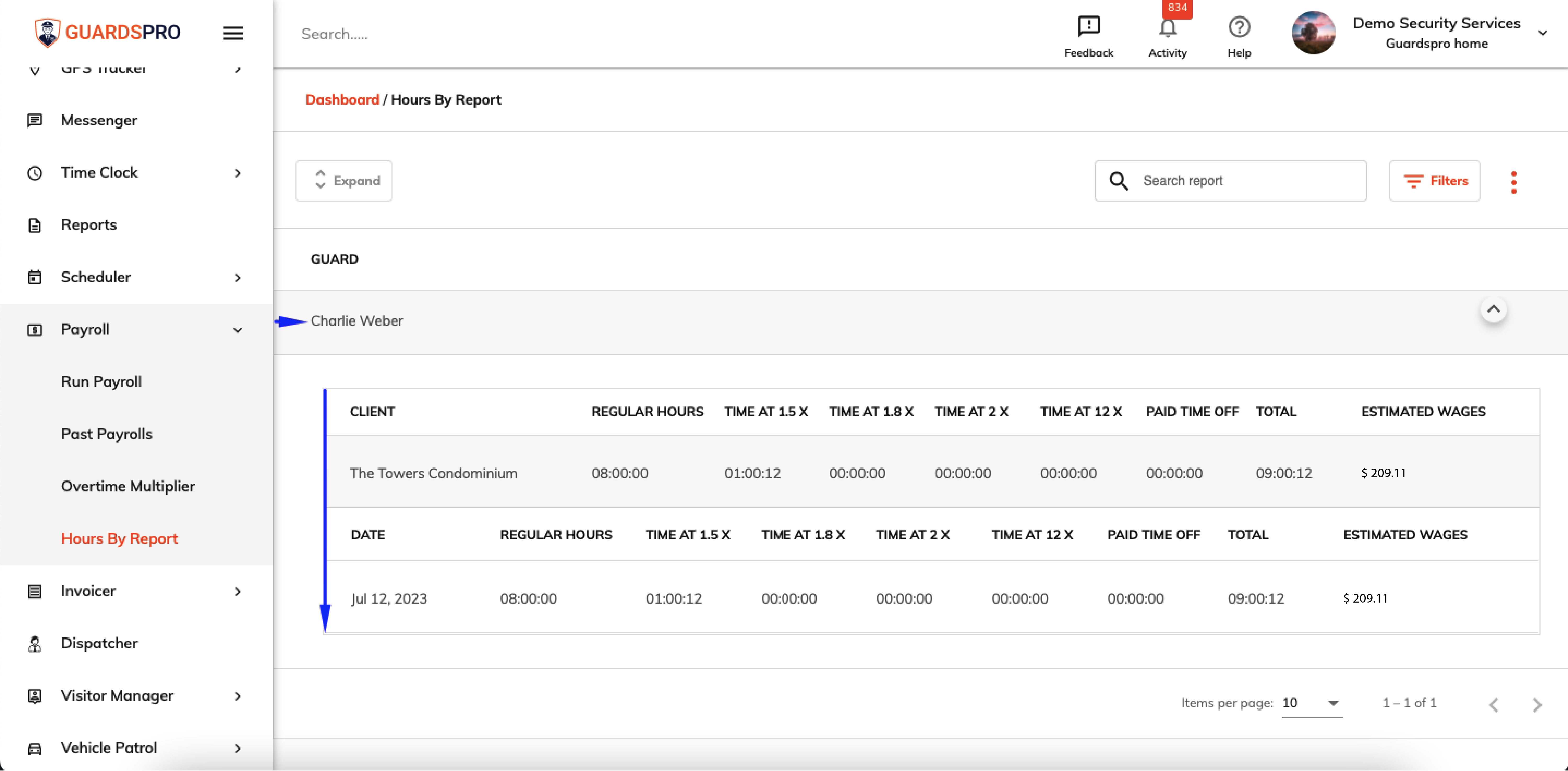Select Overtime Multiplier submenu item
1568x771 pixels.
coord(128,486)
